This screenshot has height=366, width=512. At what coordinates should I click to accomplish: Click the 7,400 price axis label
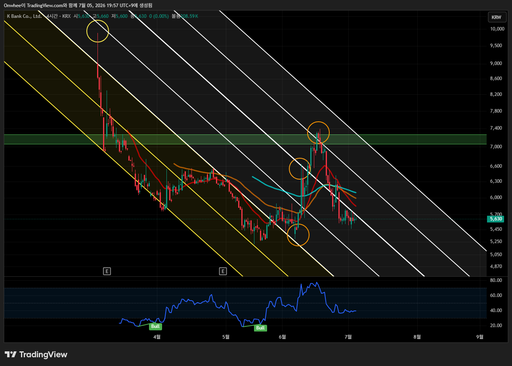[496, 128]
